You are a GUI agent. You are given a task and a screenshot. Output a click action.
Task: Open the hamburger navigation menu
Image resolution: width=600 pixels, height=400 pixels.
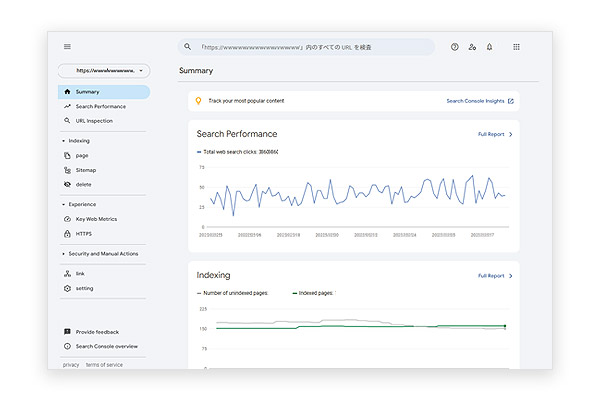click(x=67, y=46)
